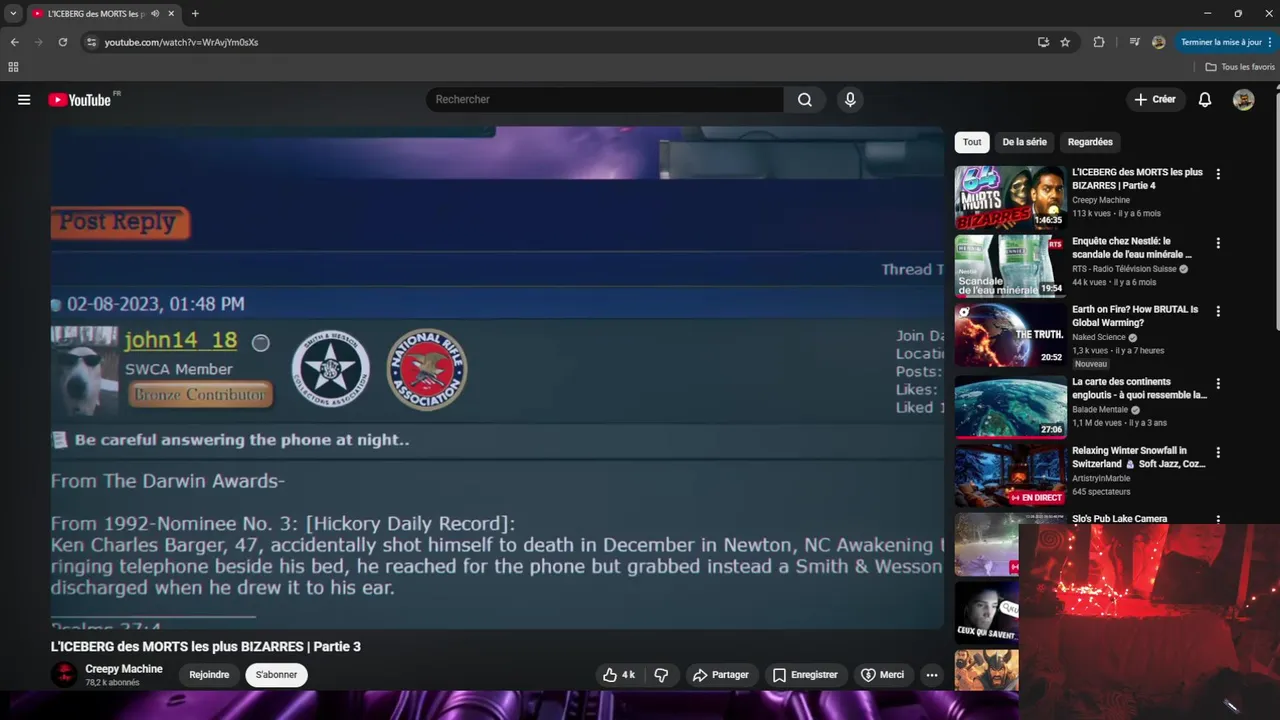Open La carte des continents engloutis title

point(1139,388)
